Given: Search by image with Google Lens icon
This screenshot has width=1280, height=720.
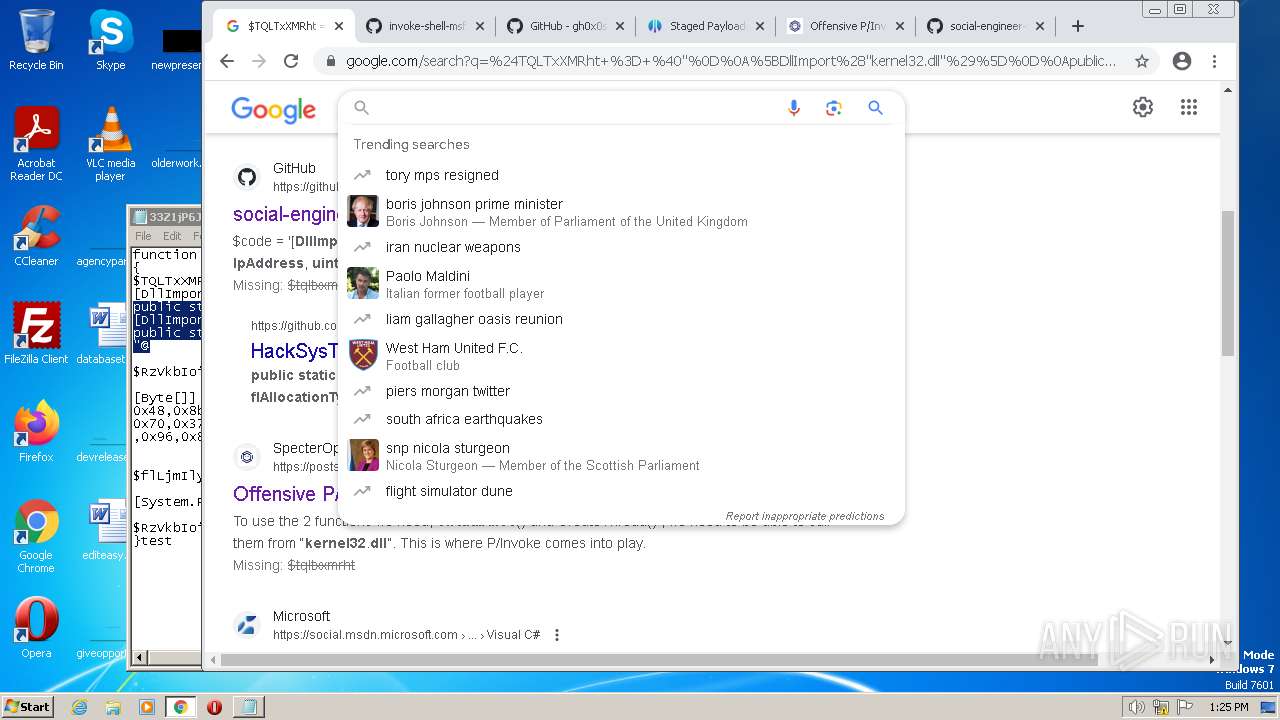Looking at the screenshot, I should click(834, 108).
